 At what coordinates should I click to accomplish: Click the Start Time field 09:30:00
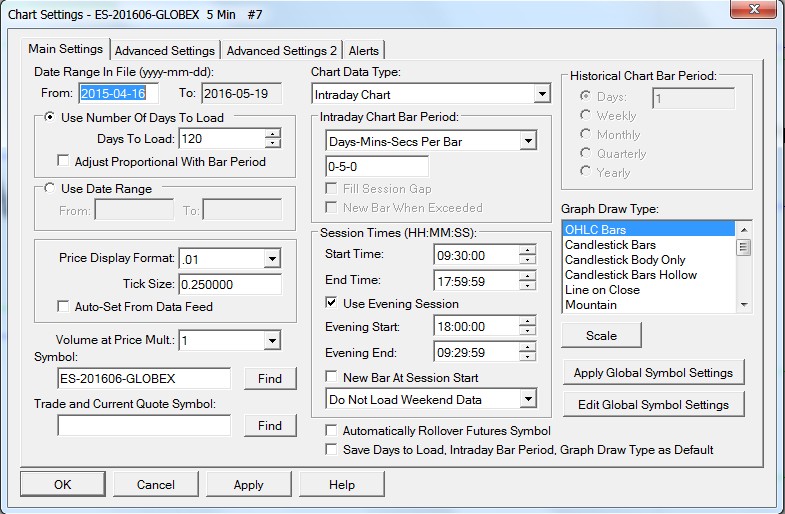click(476, 255)
